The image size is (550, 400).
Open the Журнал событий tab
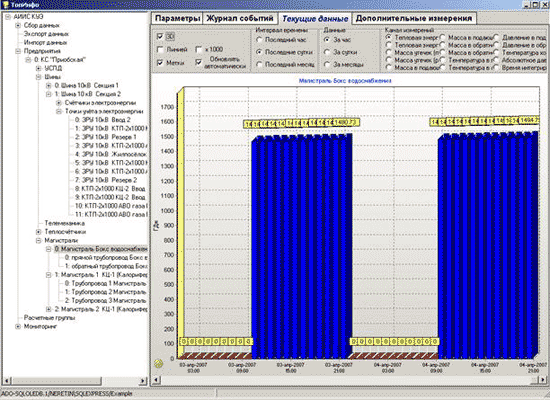coord(240,18)
